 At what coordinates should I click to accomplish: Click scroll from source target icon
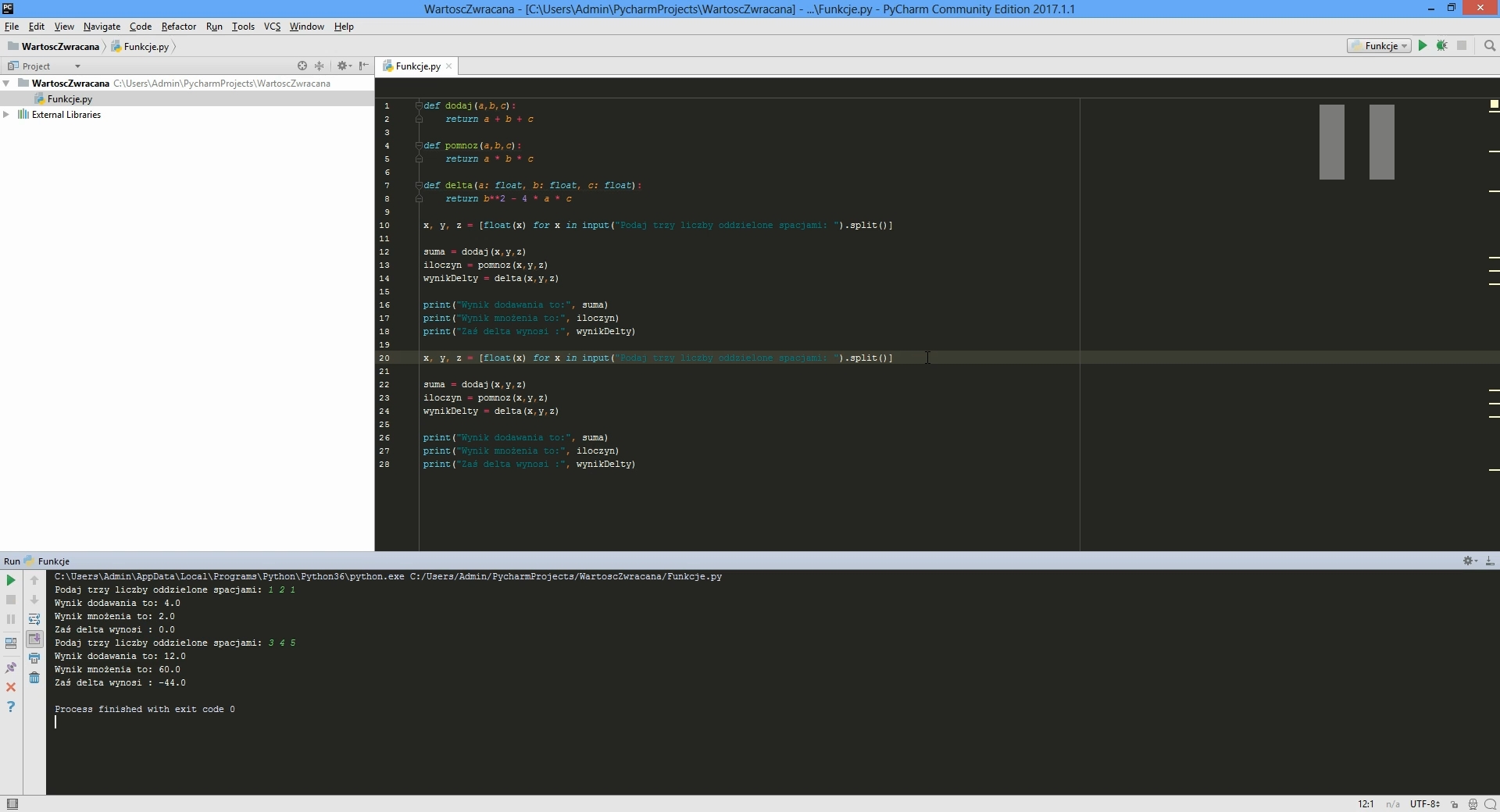[x=302, y=66]
